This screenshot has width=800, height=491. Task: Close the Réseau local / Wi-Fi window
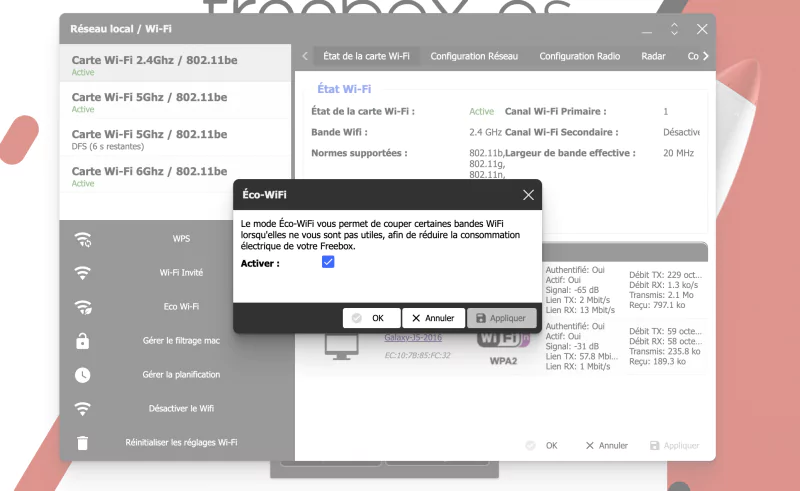click(702, 29)
